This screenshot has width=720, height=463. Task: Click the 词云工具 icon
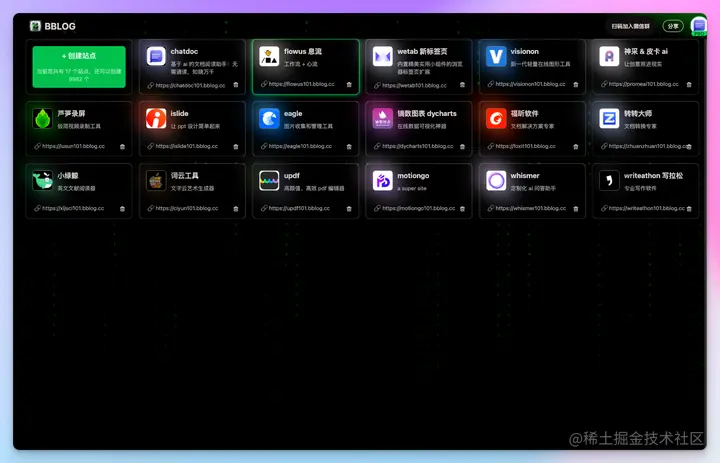[x=156, y=181]
